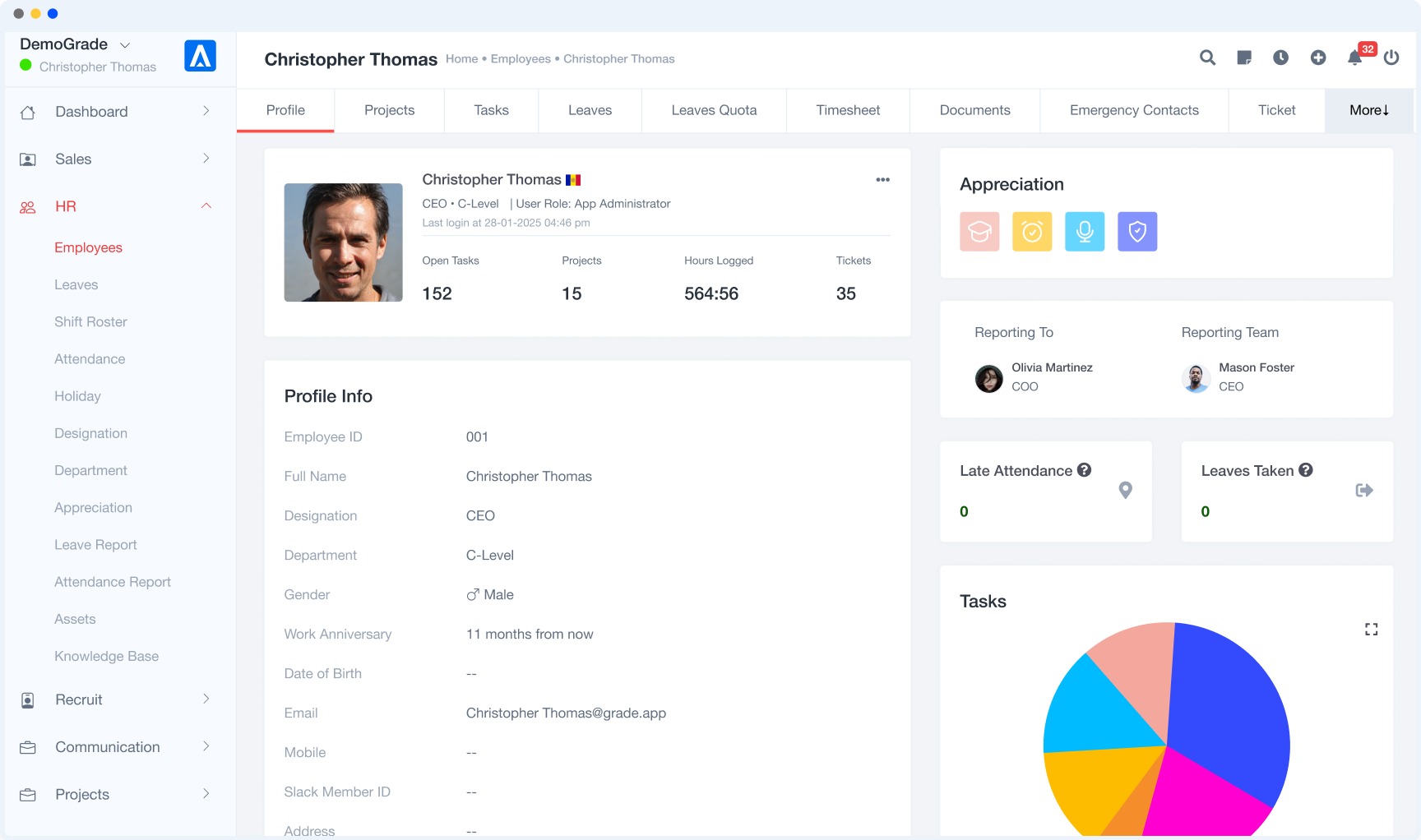Click Christopher Thomas's profile photo
Viewport: 1421px width, 840px height.
(x=343, y=242)
